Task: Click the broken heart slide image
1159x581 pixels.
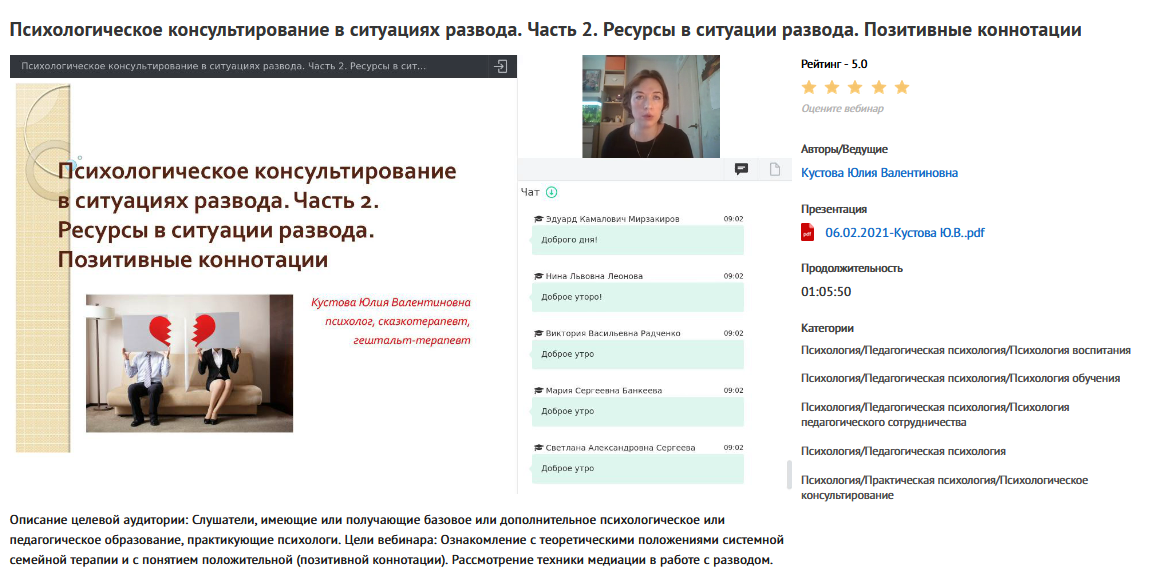Action: (189, 362)
